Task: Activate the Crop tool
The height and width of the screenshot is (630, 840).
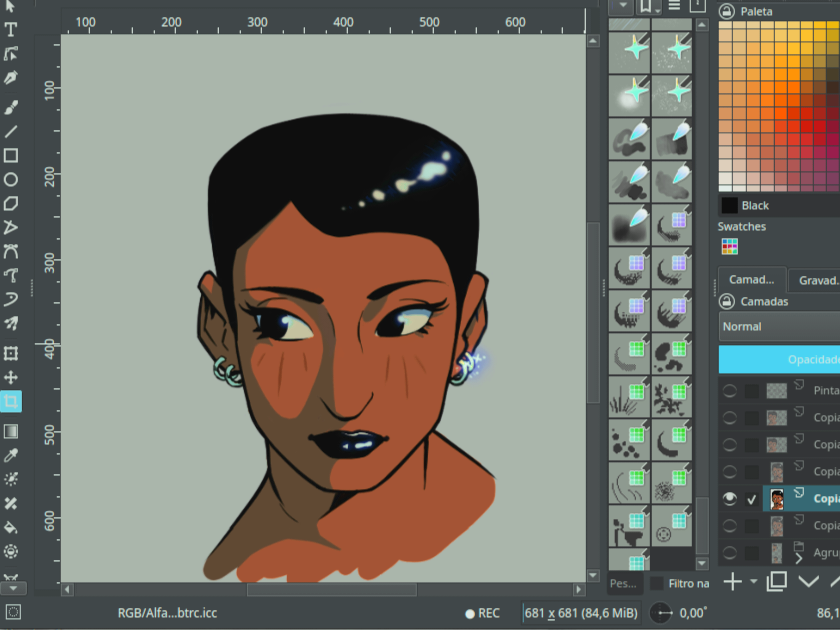Action: pyautogui.click(x=11, y=402)
